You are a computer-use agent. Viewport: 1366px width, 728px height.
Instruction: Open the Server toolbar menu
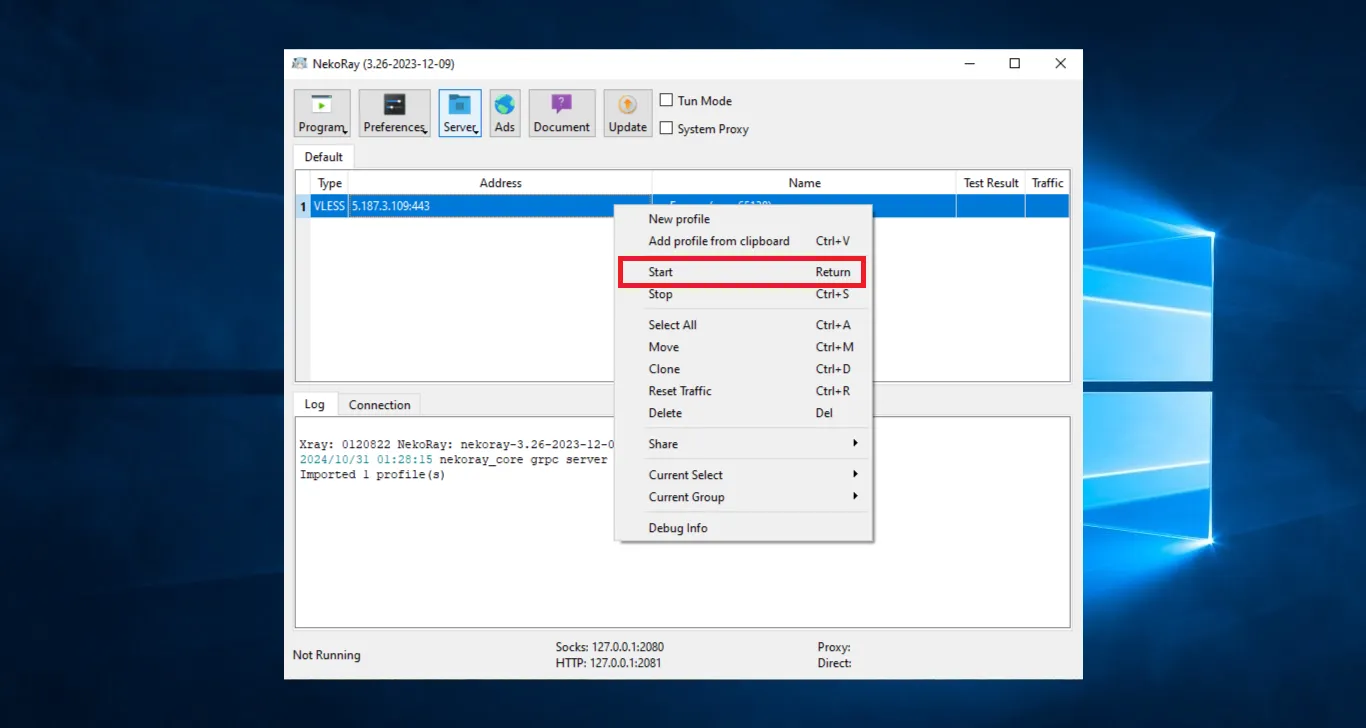[460, 113]
